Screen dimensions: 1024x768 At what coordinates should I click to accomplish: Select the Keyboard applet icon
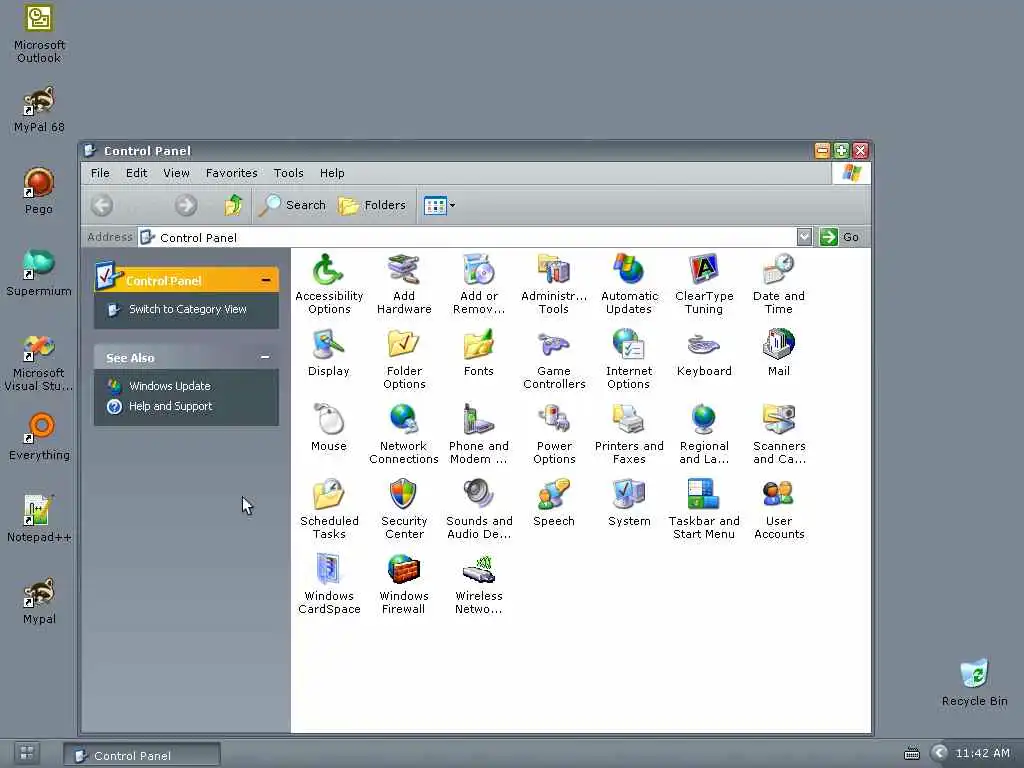pos(704,345)
